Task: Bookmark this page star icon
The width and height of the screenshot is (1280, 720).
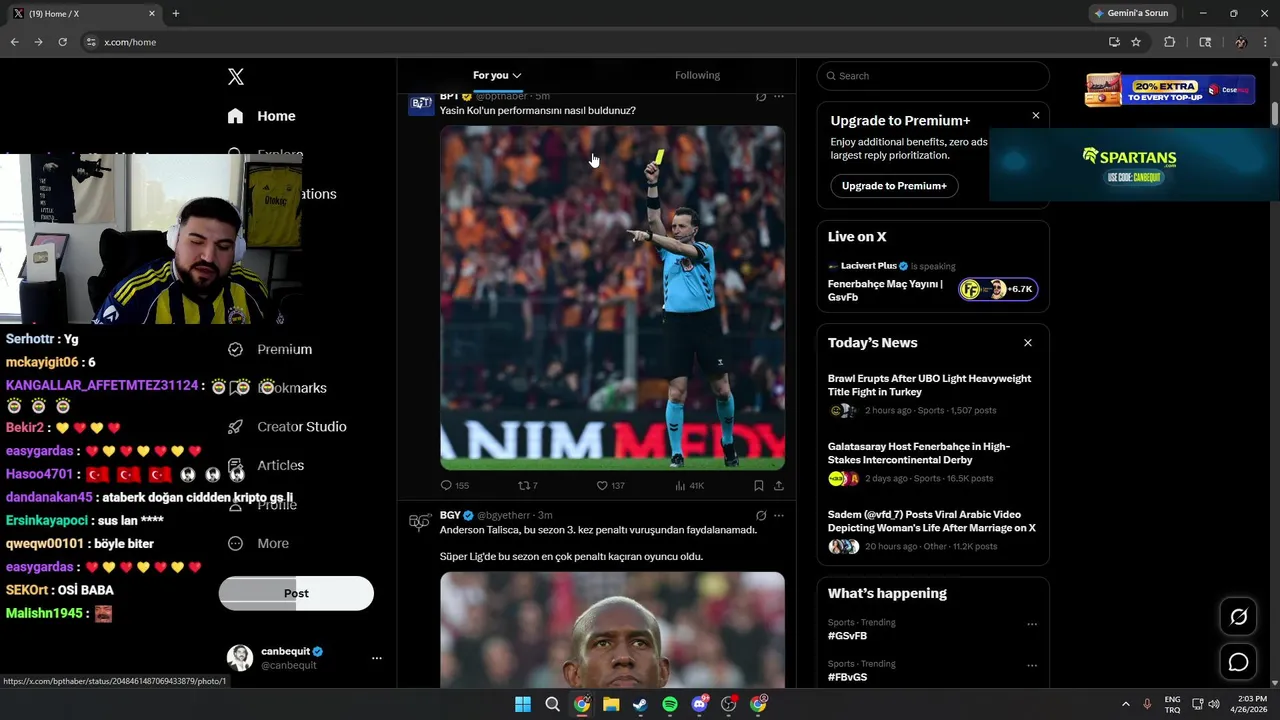Action: [1136, 42]
